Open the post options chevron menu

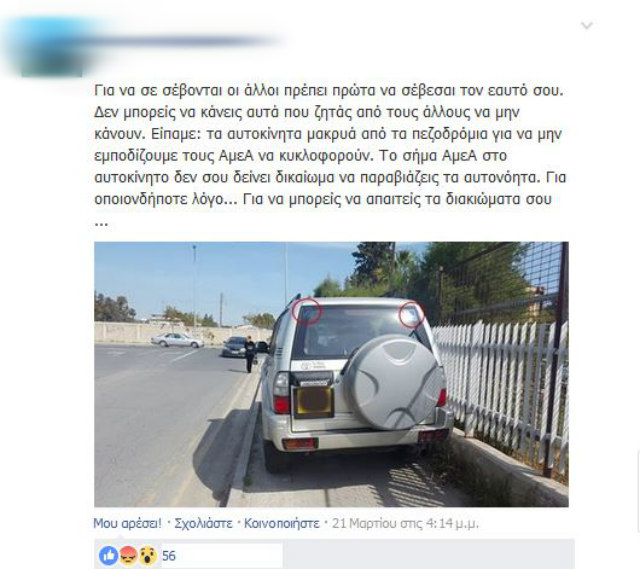587,26
